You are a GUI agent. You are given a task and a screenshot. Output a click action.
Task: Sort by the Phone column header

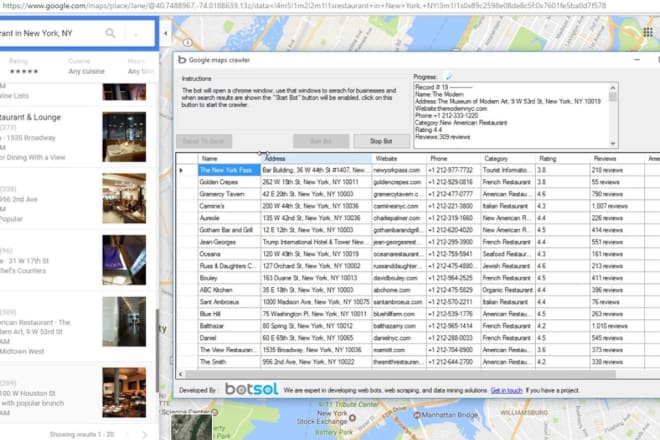[454, 159]
